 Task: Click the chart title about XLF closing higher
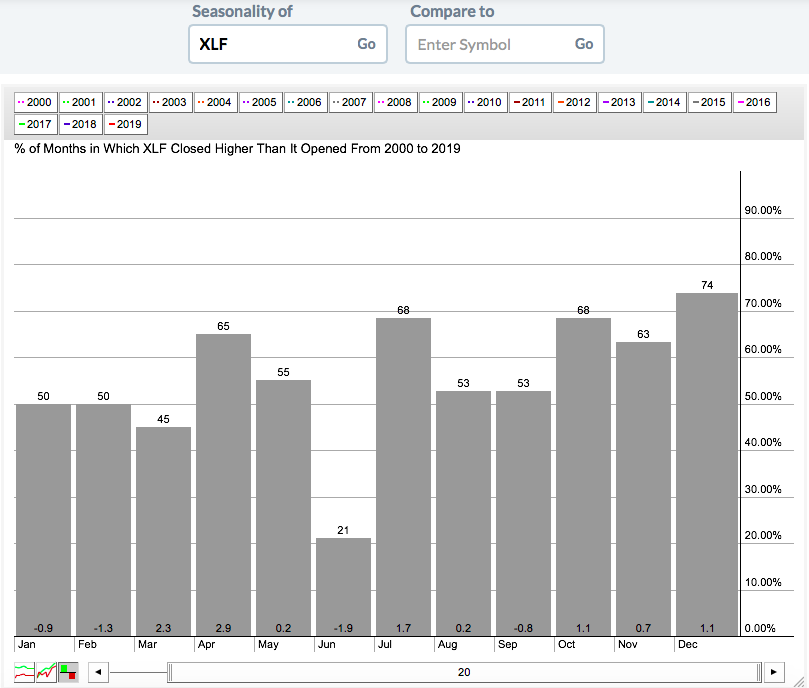237,149
